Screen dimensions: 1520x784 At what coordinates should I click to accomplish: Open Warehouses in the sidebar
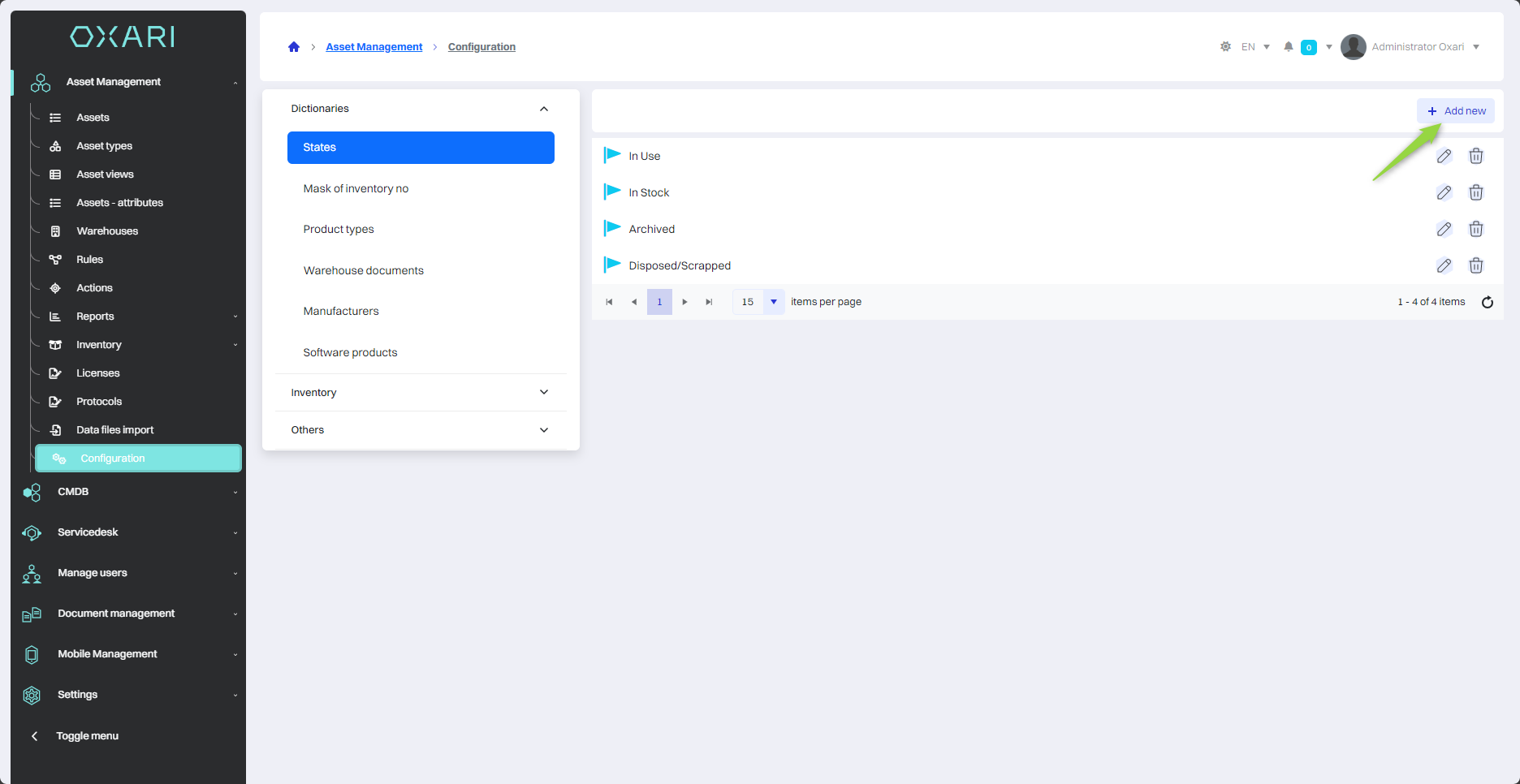[x=107, y=231]
